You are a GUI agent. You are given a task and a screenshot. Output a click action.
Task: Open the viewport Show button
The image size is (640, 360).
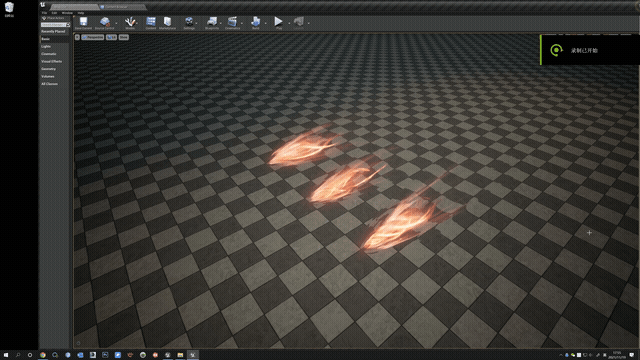123,37
